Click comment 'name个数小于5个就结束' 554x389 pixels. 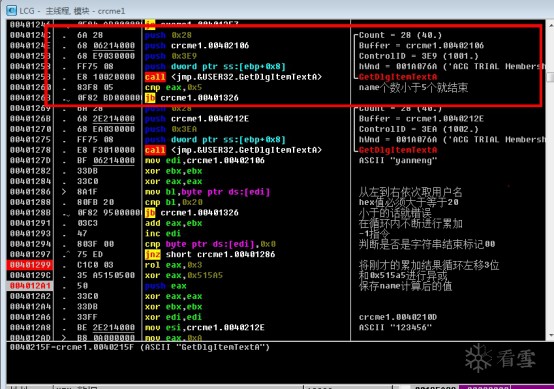tap(413, 87)
